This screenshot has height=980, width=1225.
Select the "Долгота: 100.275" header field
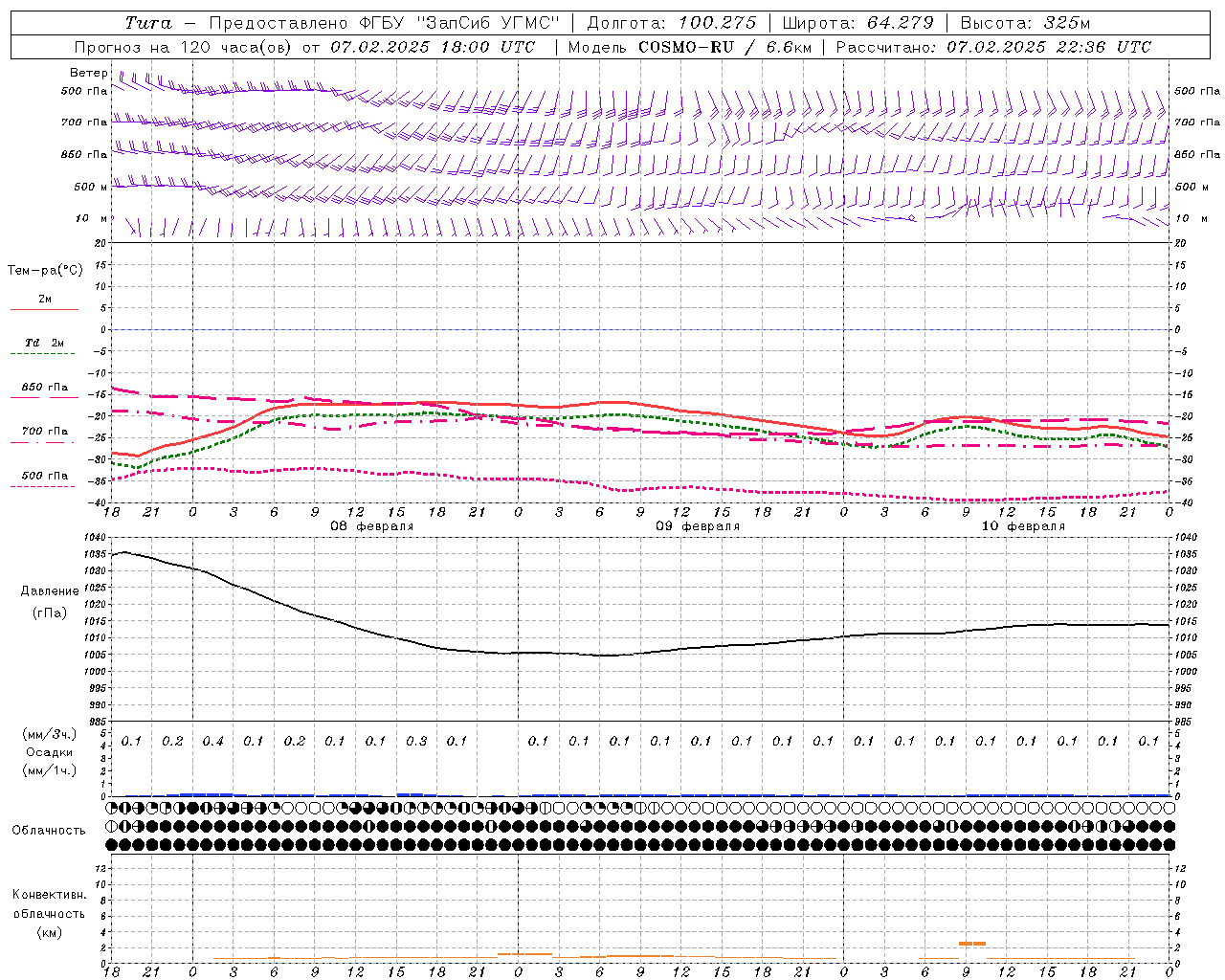pos(671,23)
